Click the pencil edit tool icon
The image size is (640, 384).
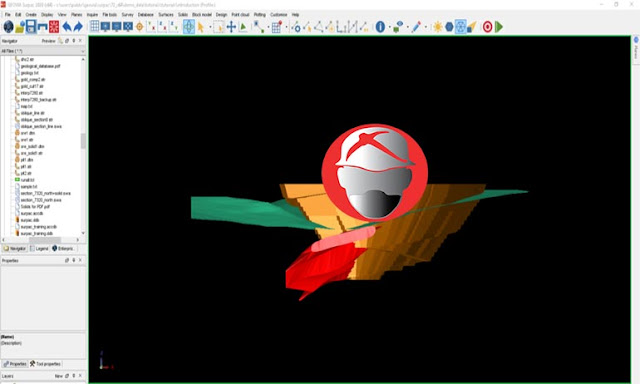[416, 27]
